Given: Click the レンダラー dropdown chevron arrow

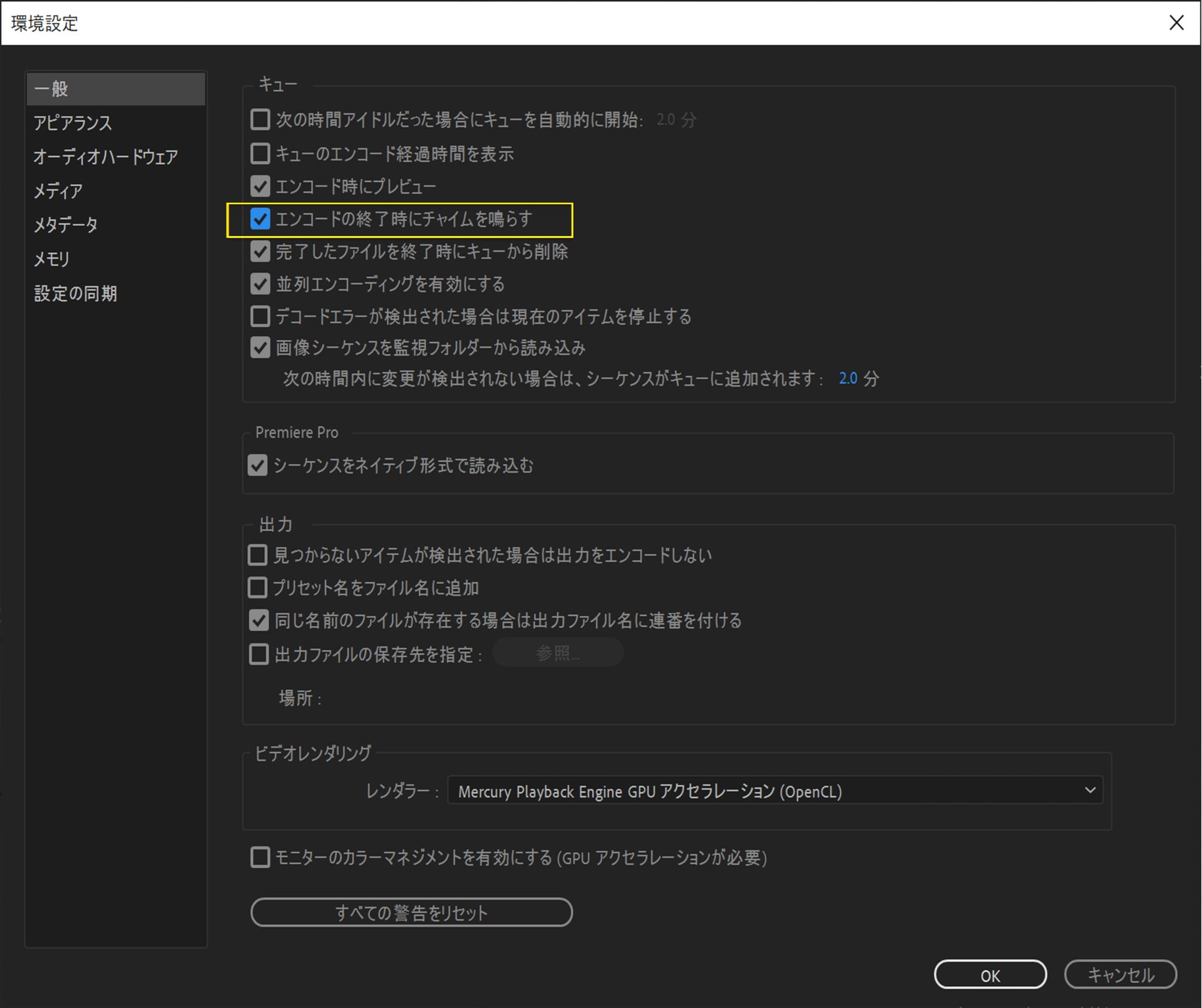Looking at the screenshot, I should click(1090, 791).
